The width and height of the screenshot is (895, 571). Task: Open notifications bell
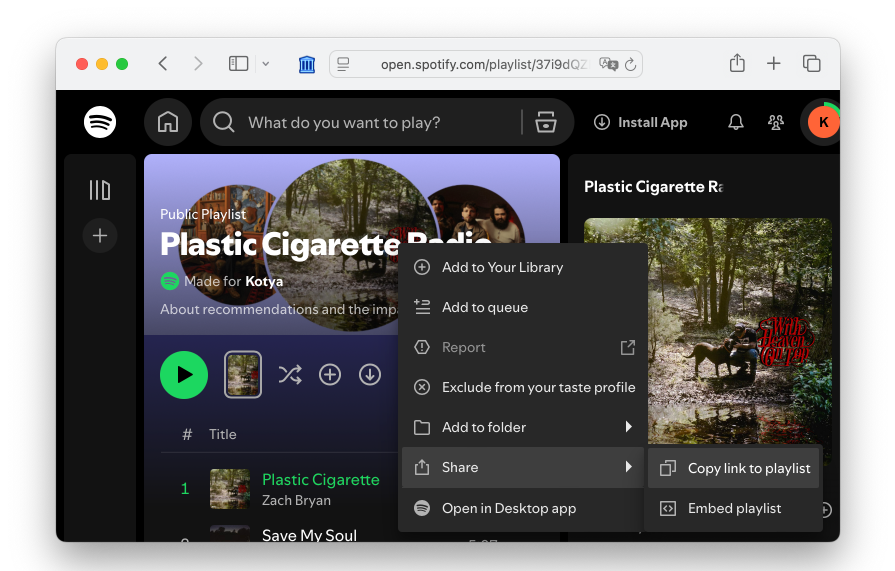coord(736,122)
